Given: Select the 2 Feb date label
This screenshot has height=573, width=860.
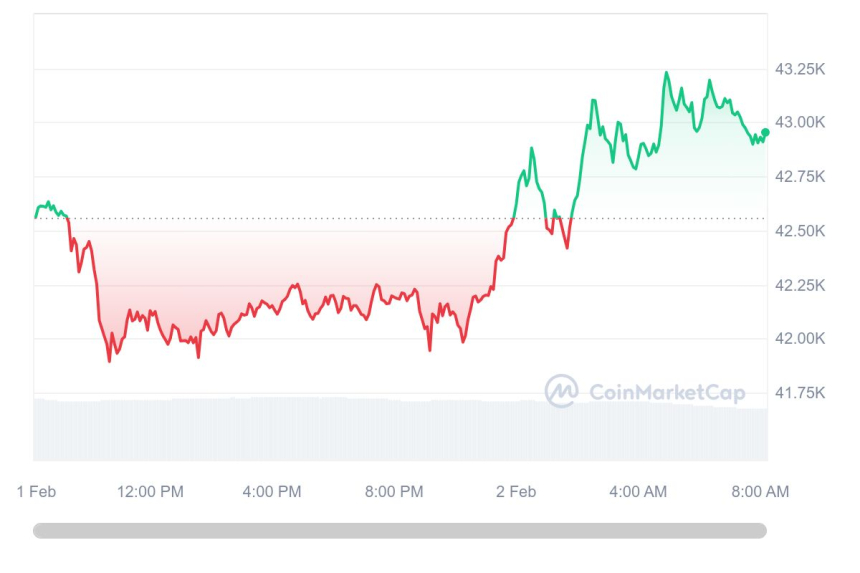Looking at the screenshot, I should [x=516, y=491].
